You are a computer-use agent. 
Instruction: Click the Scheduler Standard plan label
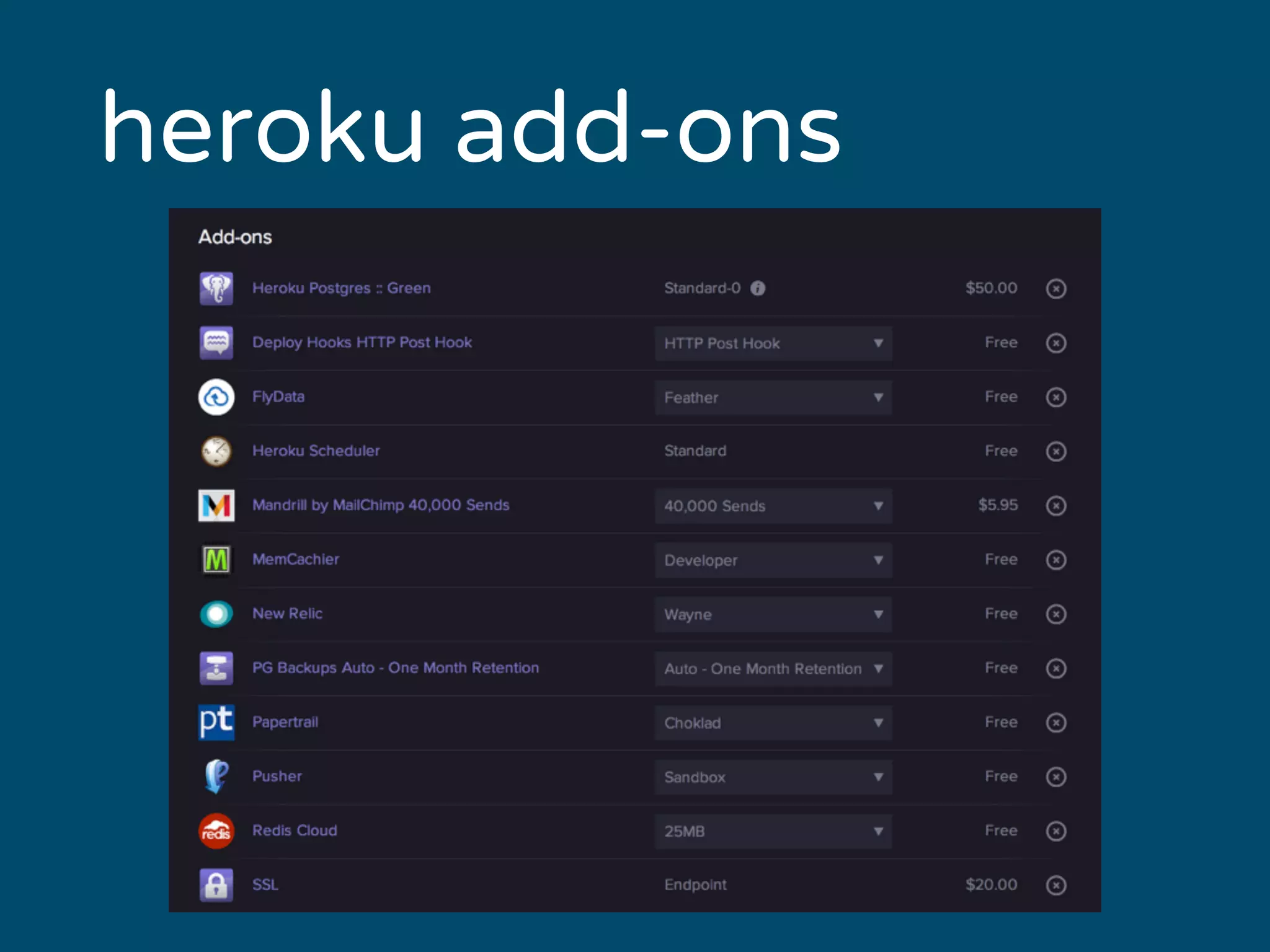(695, 451)
